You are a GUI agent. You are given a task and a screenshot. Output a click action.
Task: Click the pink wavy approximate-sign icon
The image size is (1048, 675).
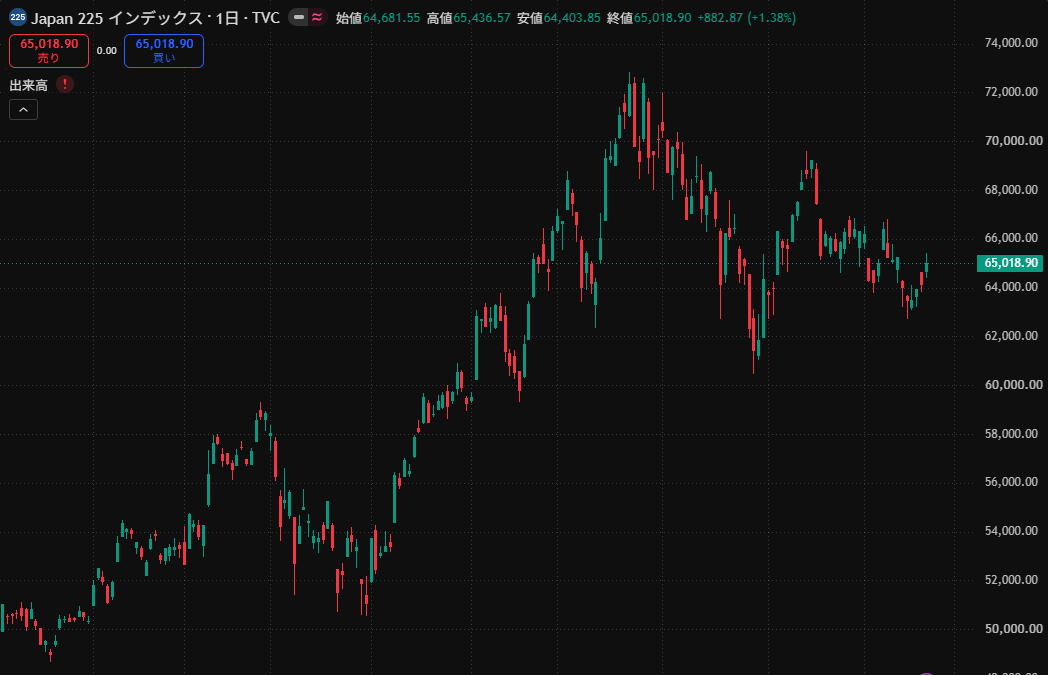pyautogui.click(x=317, y=17)
